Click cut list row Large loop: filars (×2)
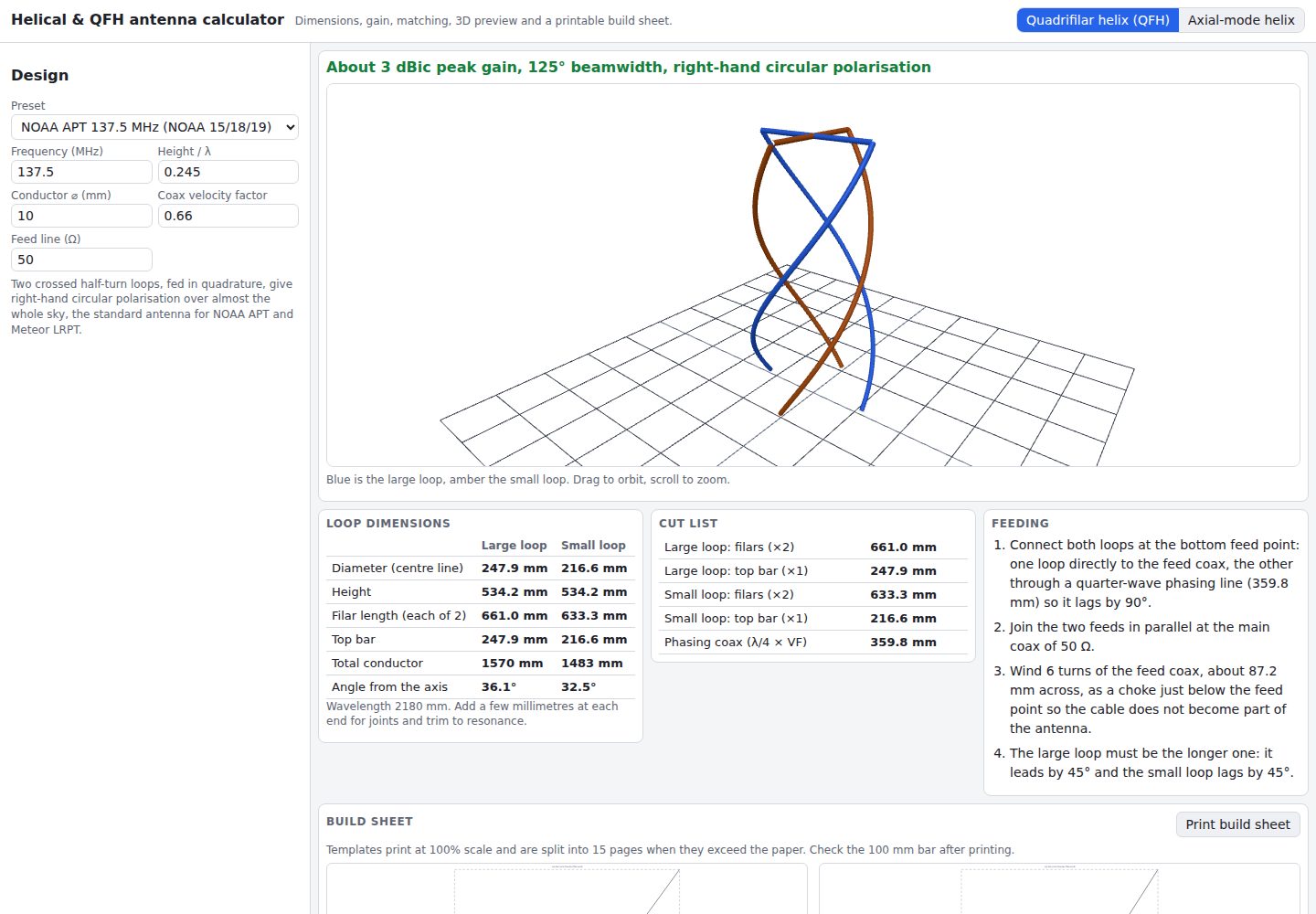Screen dimensions: 1316x914 coord(813,547)
